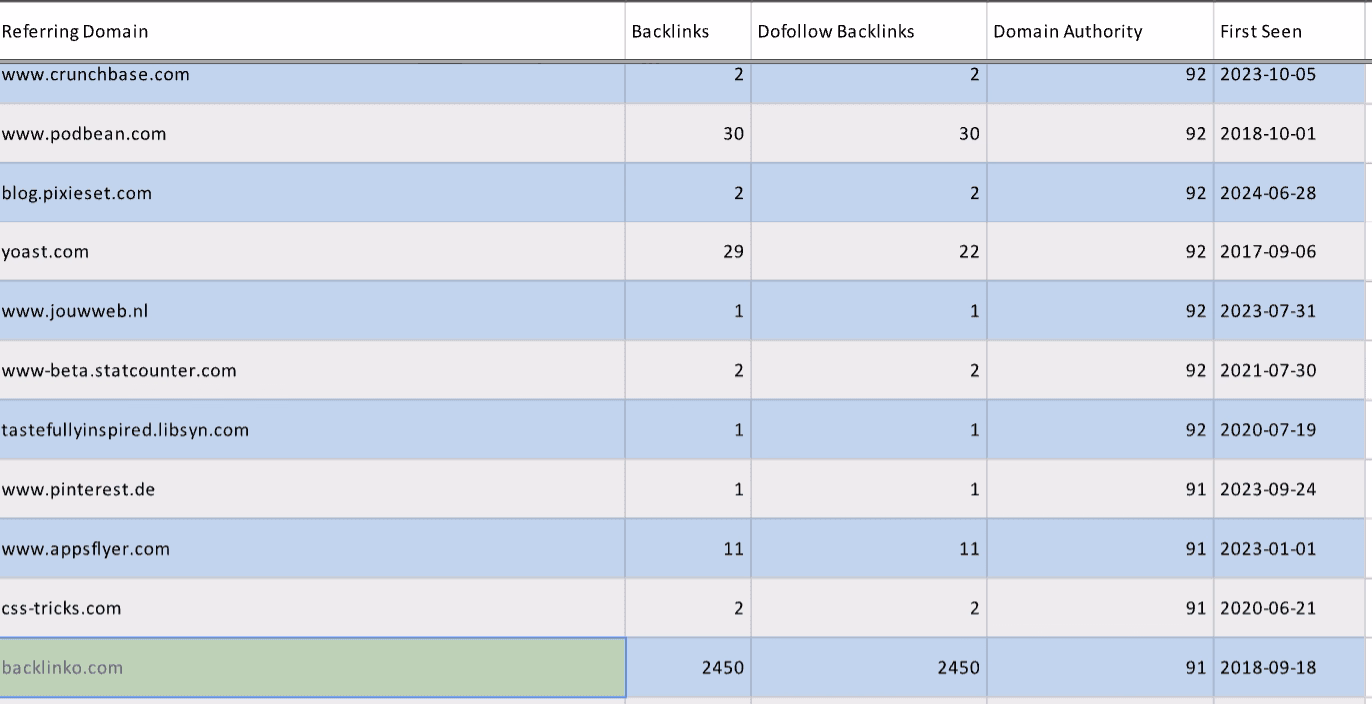Click Domain Authority 92 in yoast row
This screenshot has width=1372, height=704.
pos(1100,252)
